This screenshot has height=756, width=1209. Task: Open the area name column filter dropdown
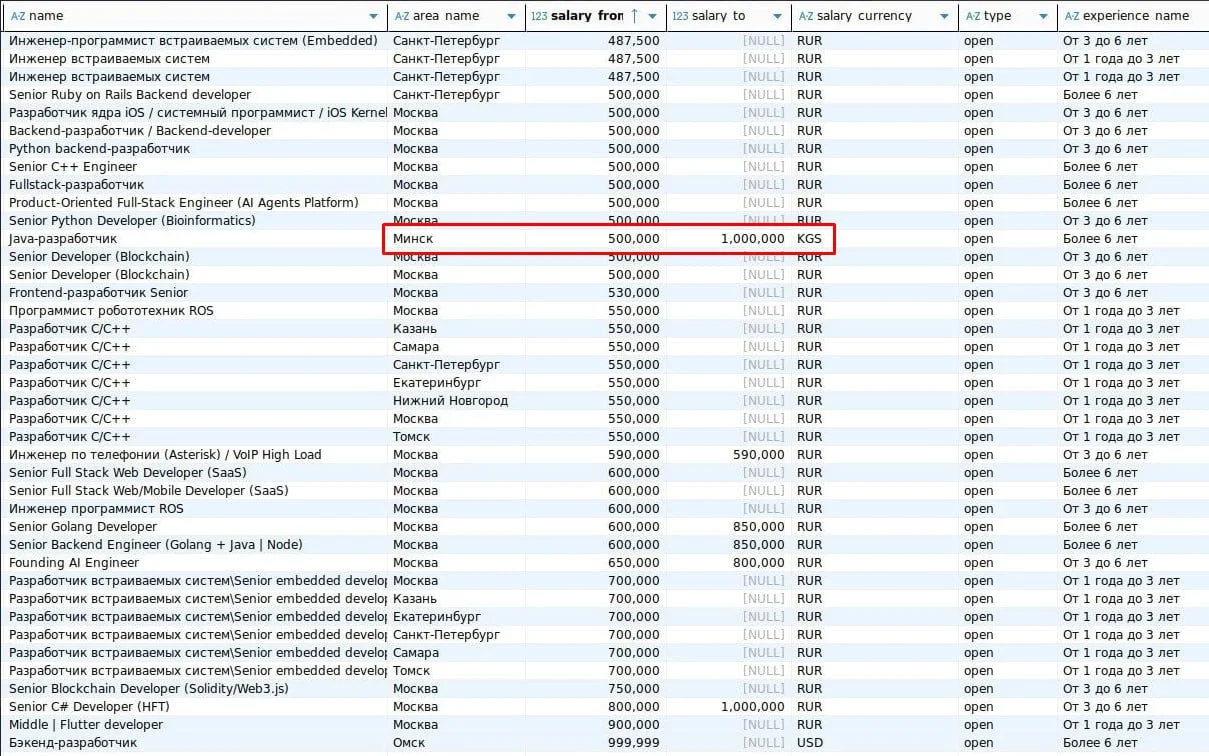[512, 16]
